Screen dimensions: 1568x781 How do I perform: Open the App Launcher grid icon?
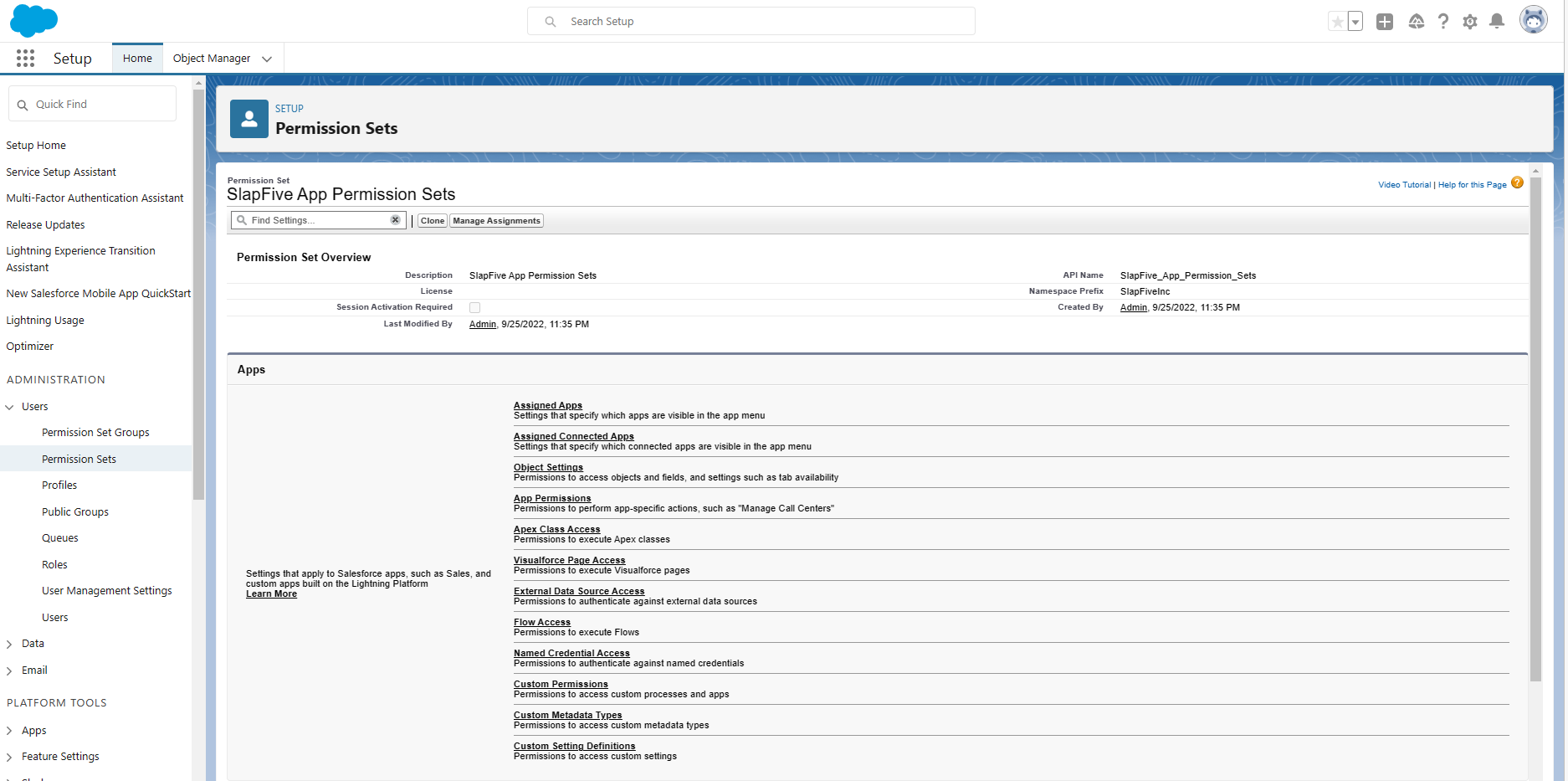click(x=25, y=58)
